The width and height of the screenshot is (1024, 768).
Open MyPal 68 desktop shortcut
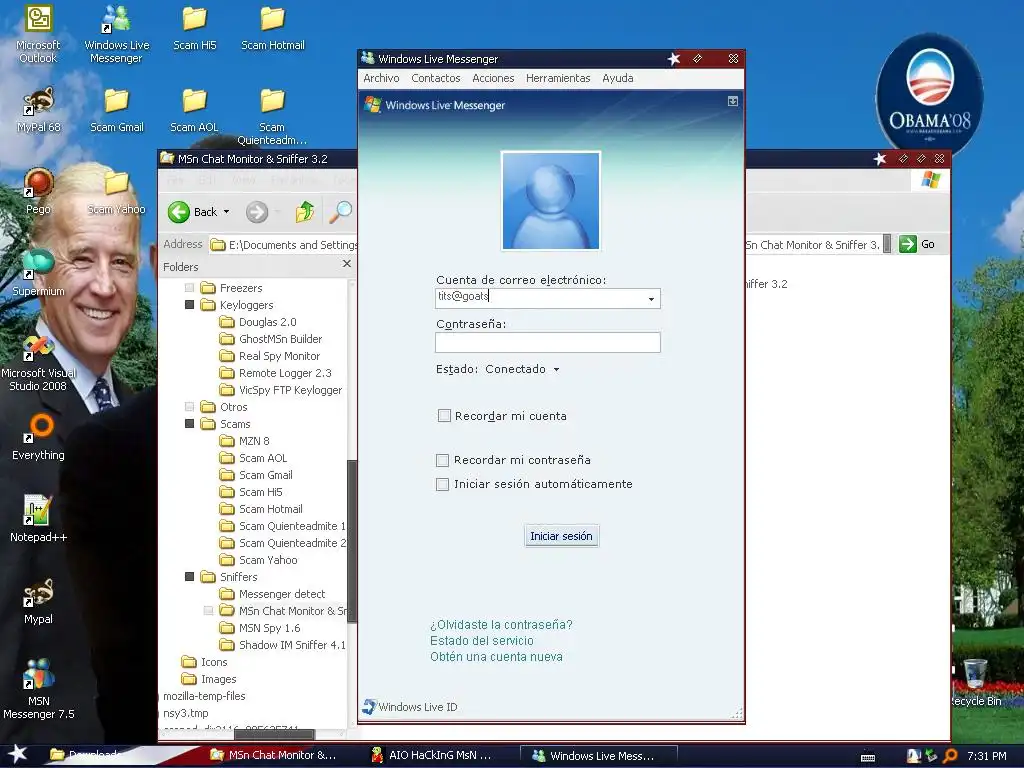pyautogui.click(x=38, y=110)
